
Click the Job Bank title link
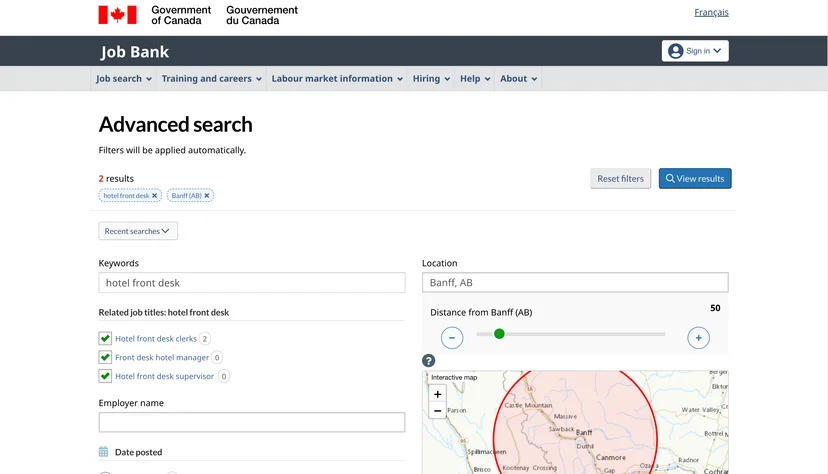[x=135, y=52]
